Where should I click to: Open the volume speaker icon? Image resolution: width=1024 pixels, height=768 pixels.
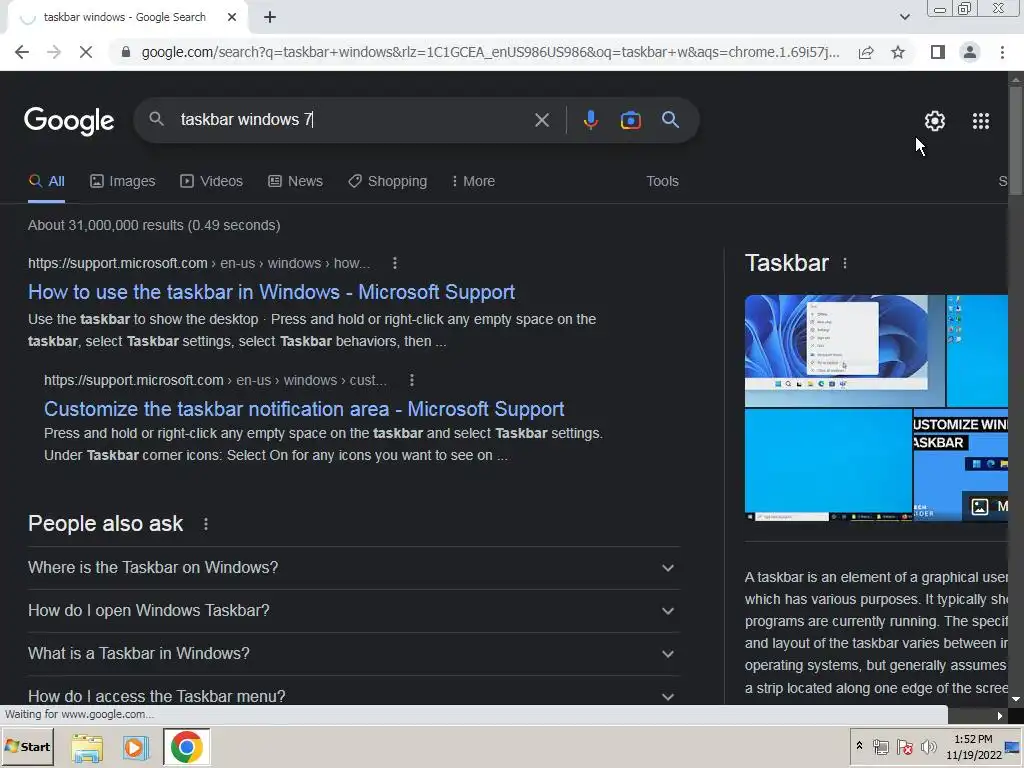(928, 747)
